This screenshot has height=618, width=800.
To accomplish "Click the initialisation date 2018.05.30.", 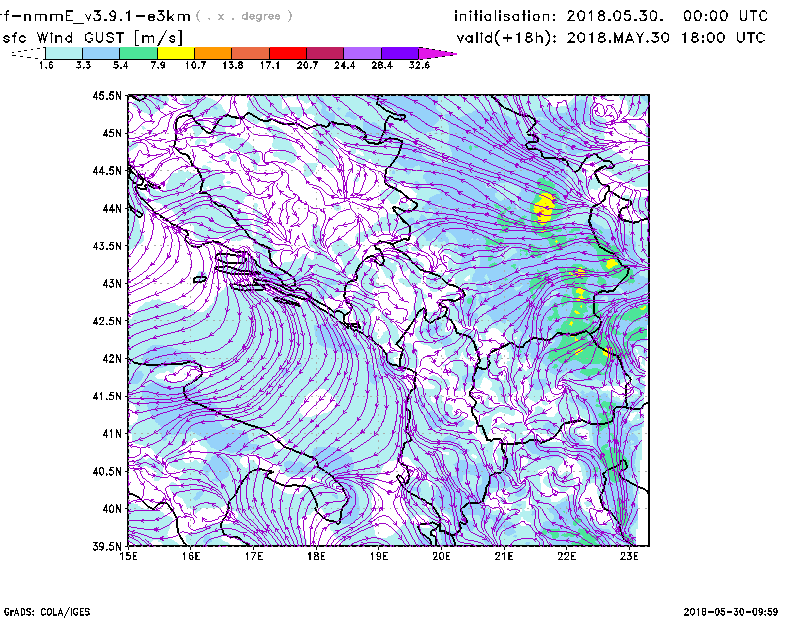I will [615, 16].
